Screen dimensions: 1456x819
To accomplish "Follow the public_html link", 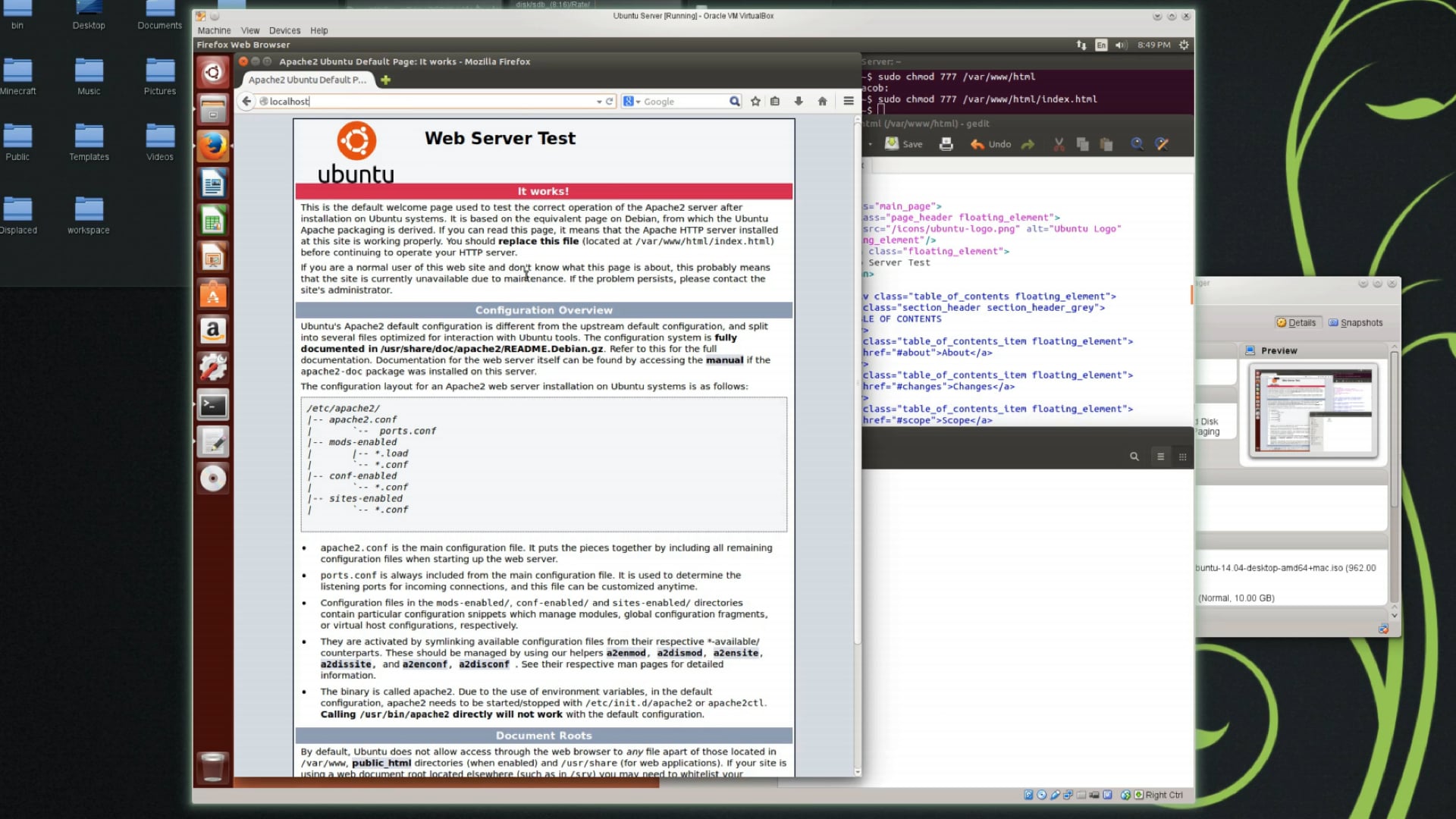I will [x=381, y=763].
